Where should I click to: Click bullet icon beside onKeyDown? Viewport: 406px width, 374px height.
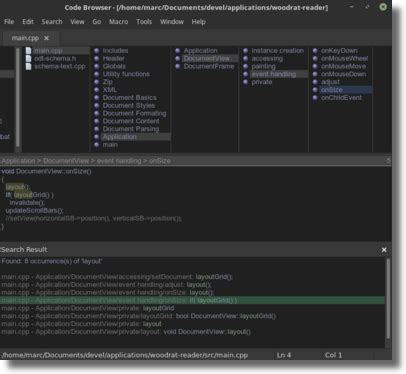click(315, 50)
